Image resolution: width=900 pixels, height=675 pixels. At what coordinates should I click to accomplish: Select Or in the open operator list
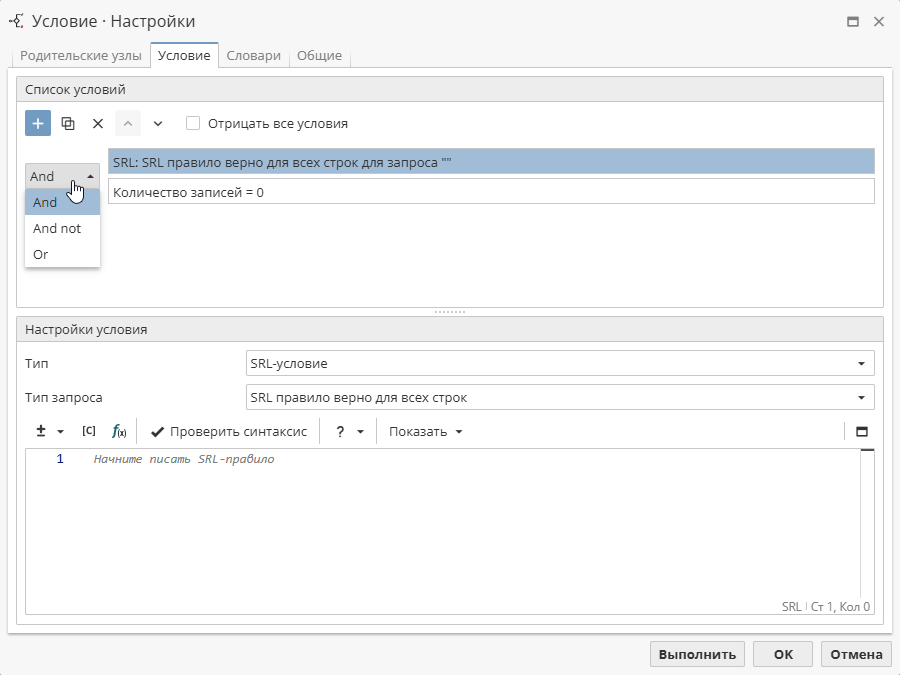(41, 254)
